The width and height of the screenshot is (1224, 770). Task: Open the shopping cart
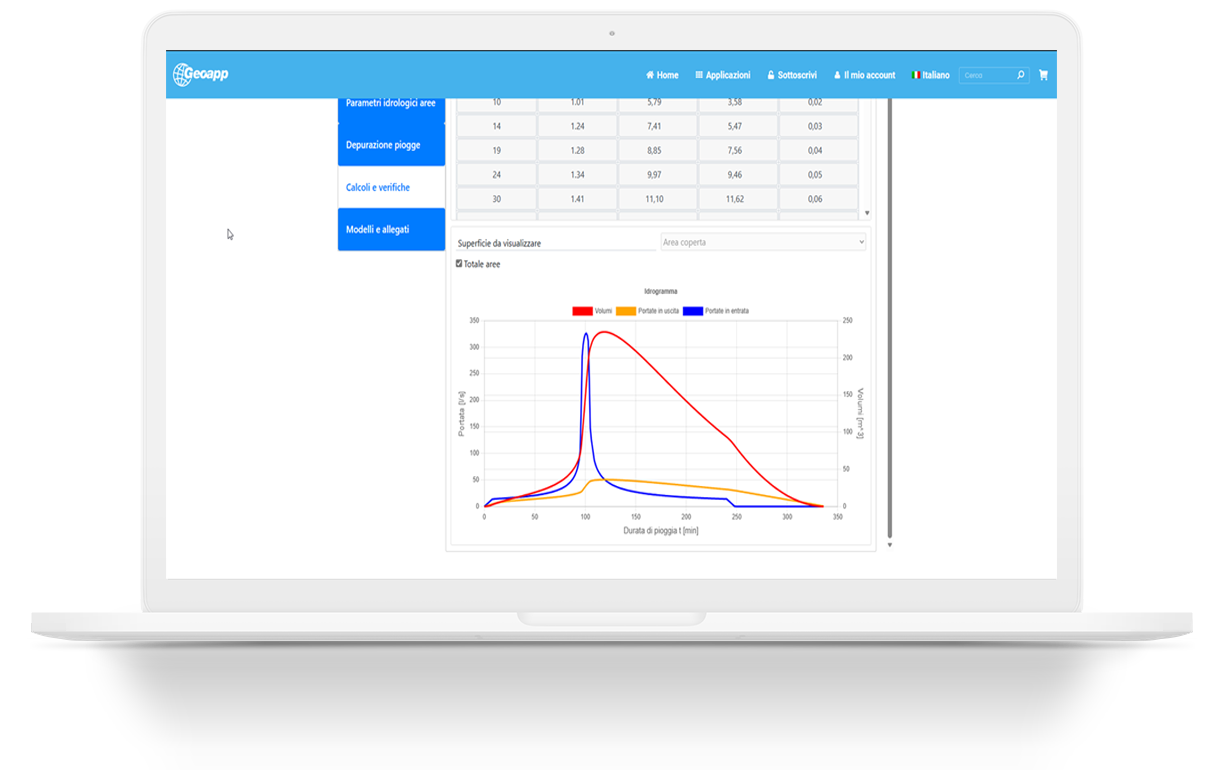(x=1043, y=75)
